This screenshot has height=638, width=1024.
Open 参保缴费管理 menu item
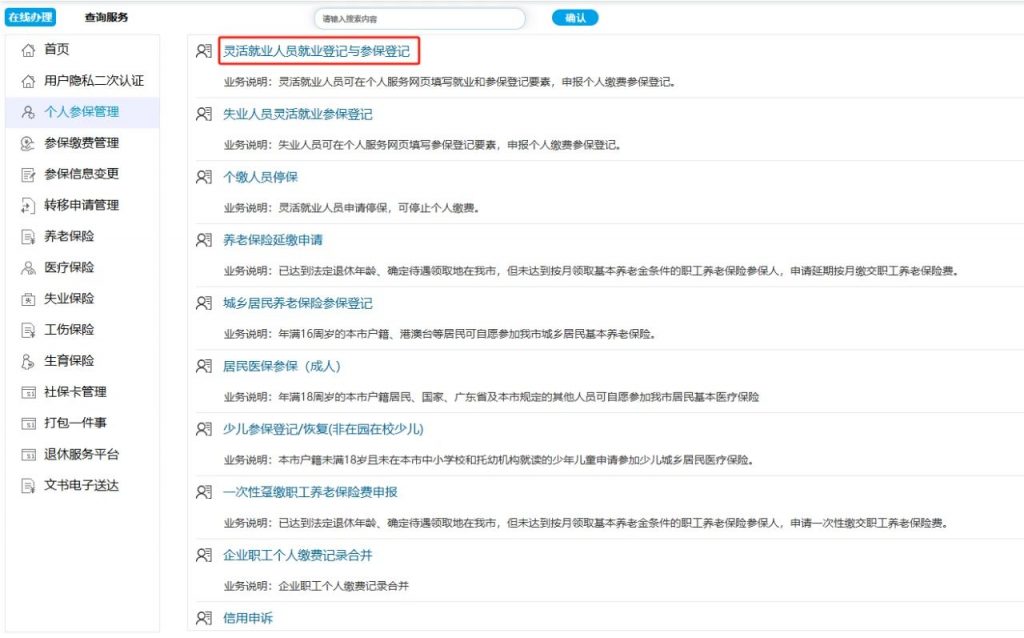(x=82, y=143)
